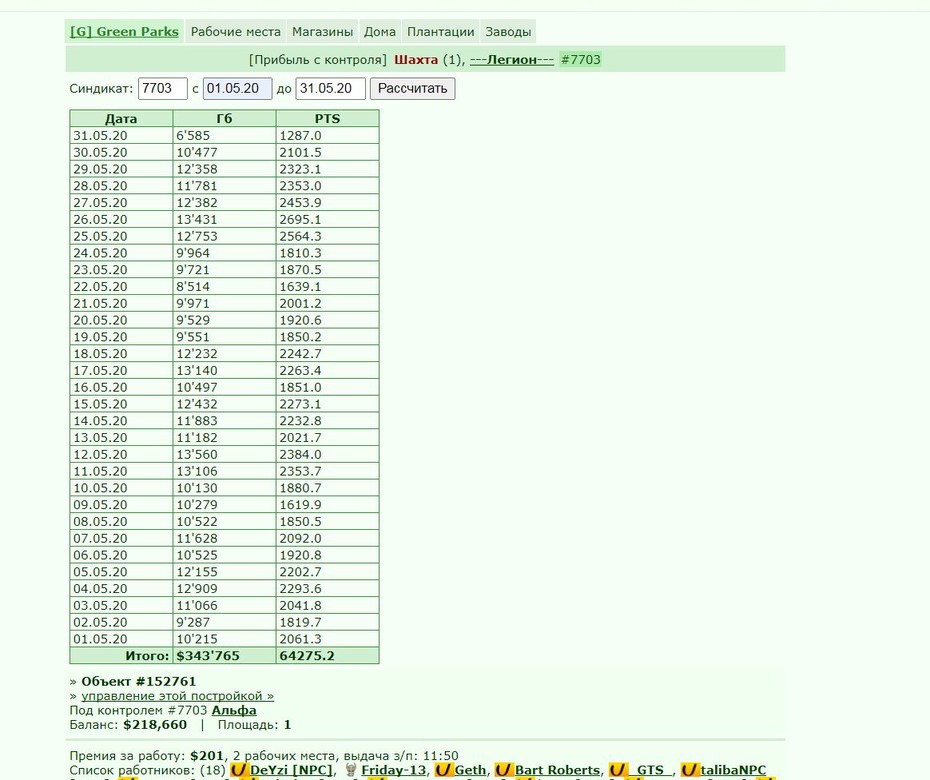The image size is (930, 780).
Task: Open talibaNPC worker profile
Action: [x=733, y=770]
